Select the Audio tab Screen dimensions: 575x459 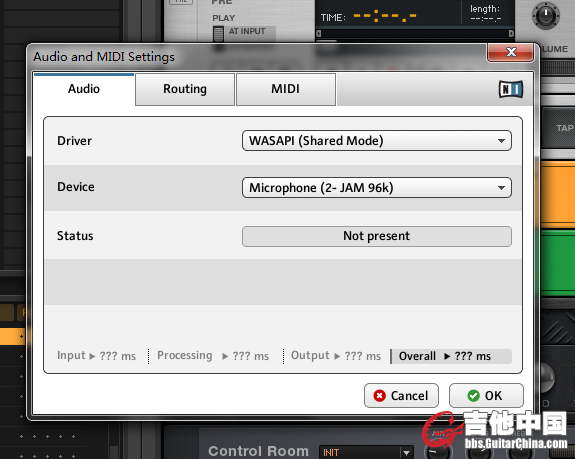[84, 89]
